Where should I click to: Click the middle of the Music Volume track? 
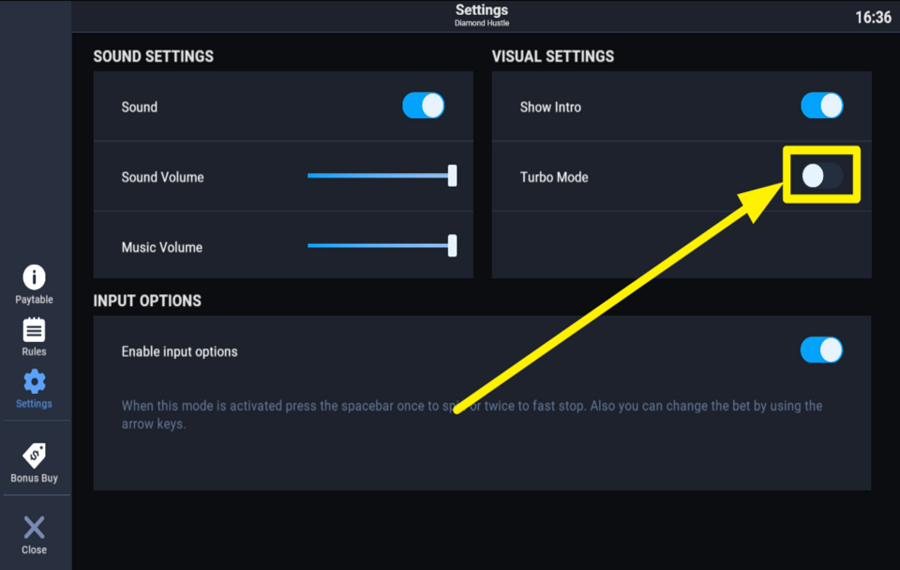coord(380,246)
